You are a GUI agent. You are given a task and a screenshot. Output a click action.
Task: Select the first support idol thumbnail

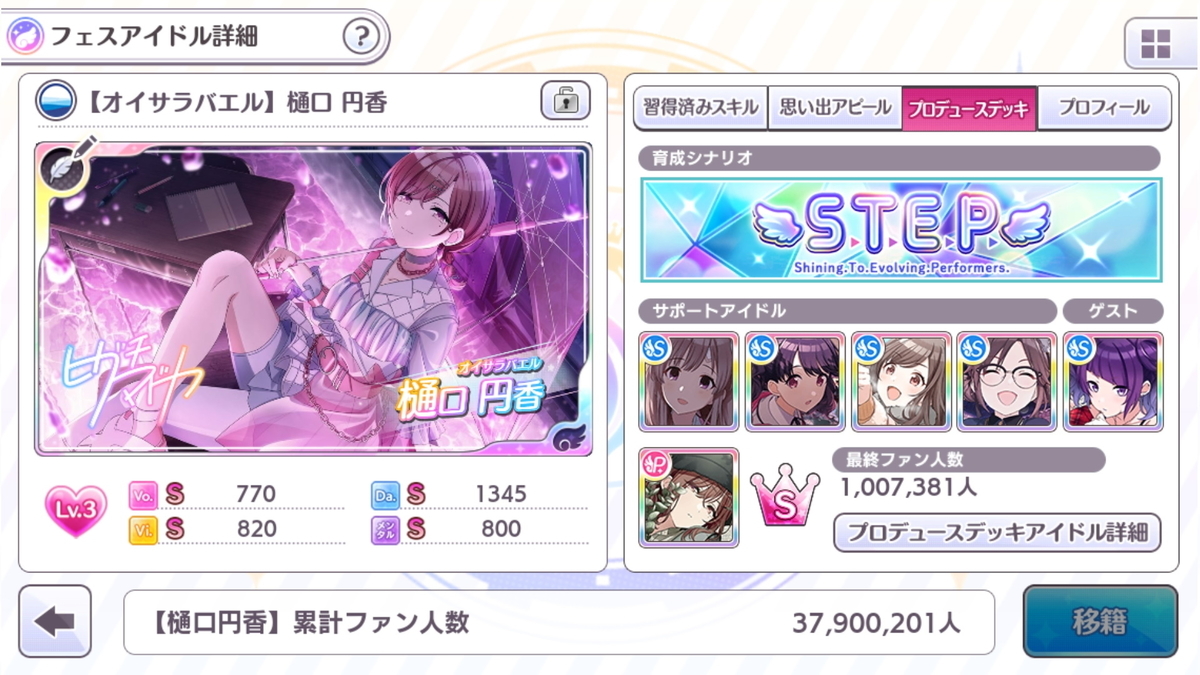point(689,381)
